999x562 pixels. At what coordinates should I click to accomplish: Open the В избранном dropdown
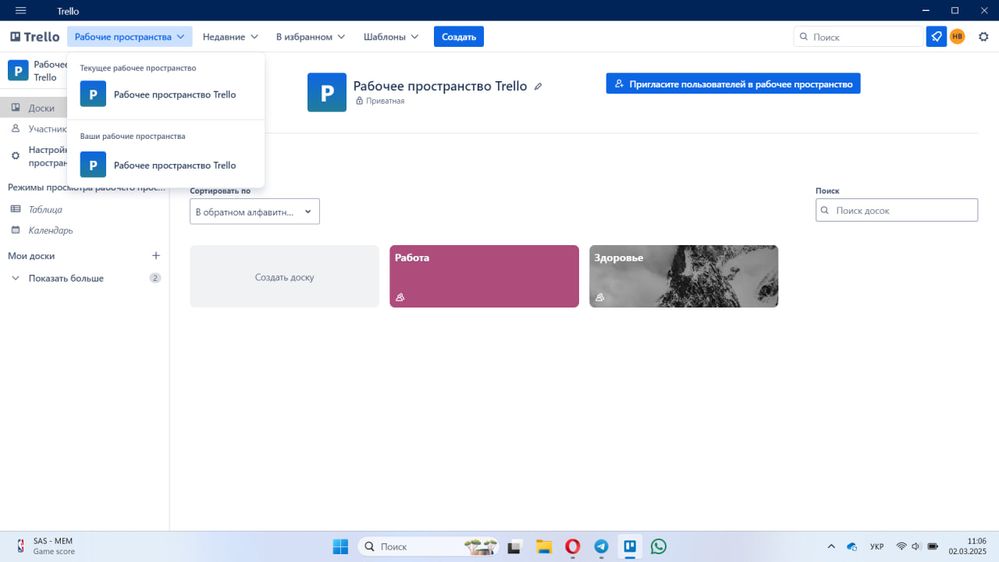point(310,37)
